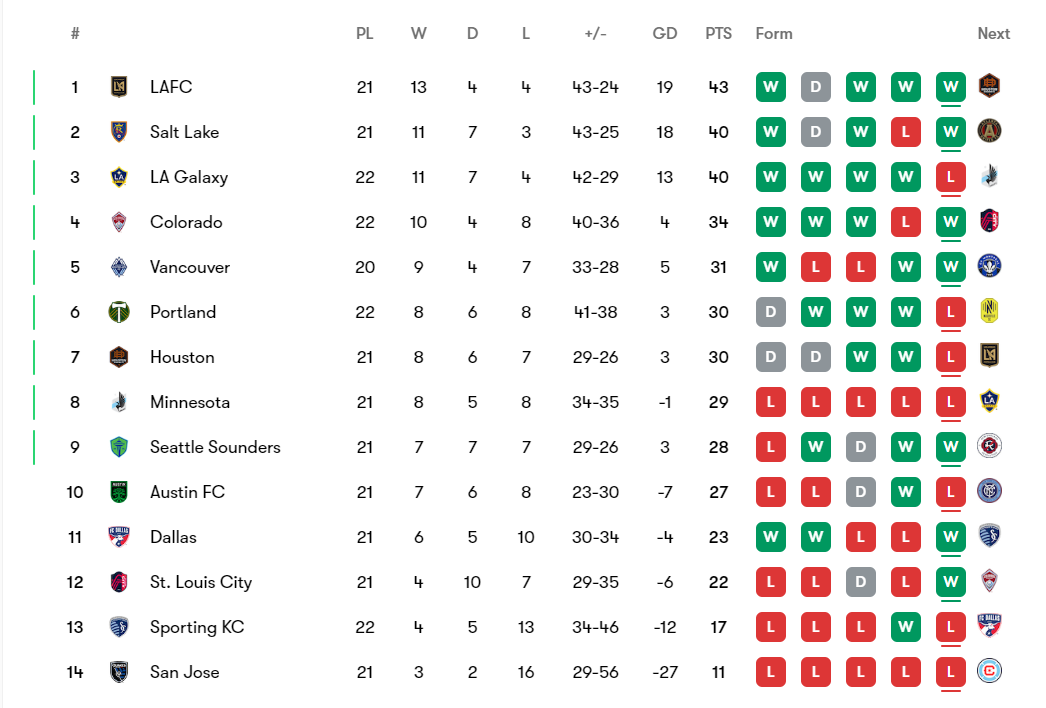Viewport: 1046px width, 708px height.
Task: Click Minnesota's next opponent LA Galaxy logo
Action: 989,402
